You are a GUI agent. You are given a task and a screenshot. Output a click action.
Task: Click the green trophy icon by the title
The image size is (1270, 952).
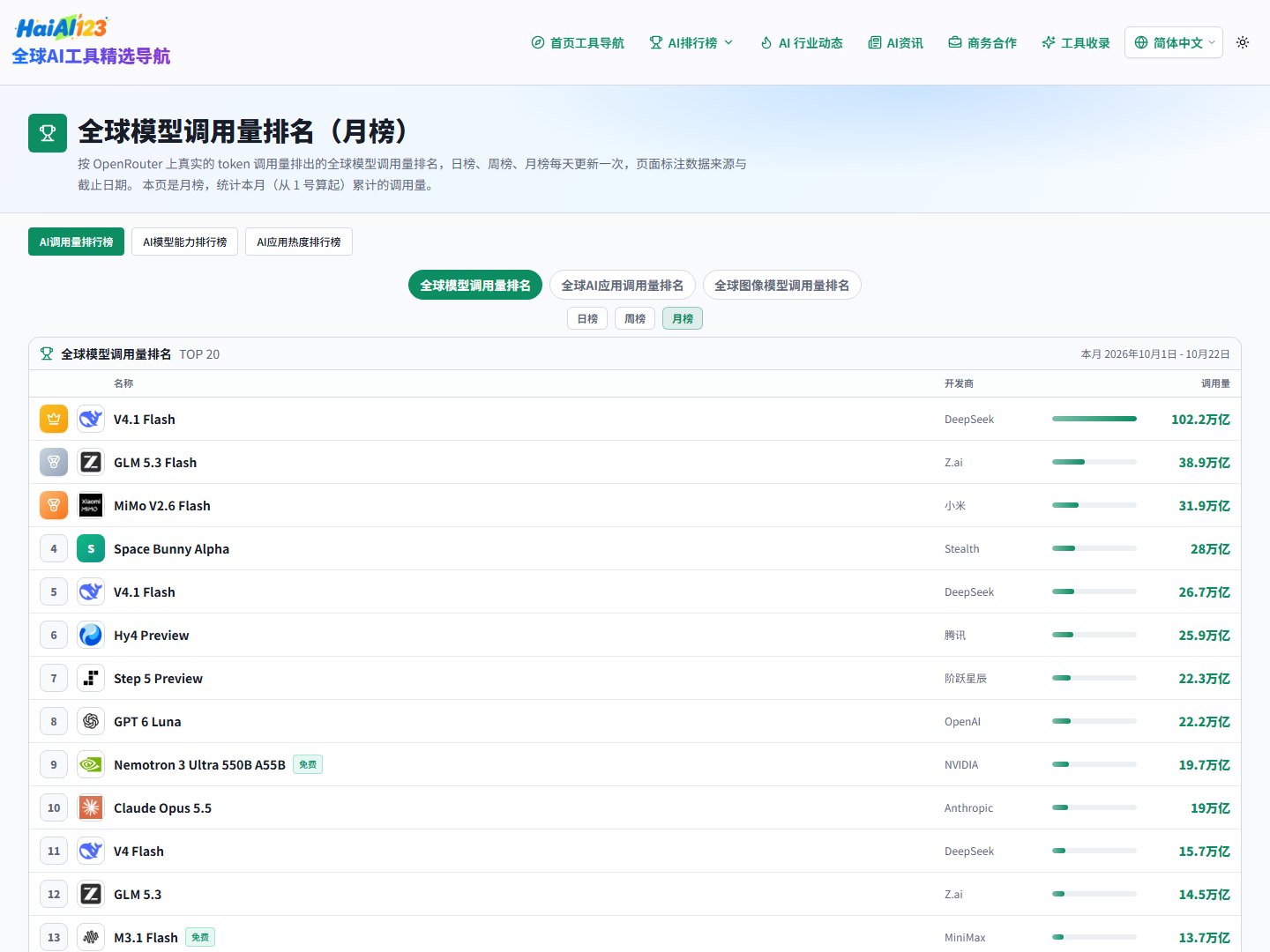(48, 133)
